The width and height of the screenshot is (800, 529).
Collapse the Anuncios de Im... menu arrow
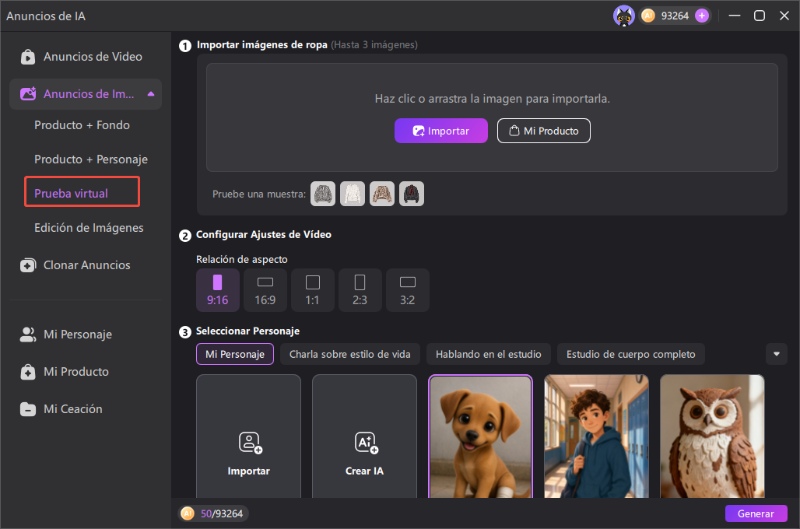point(151,94)
